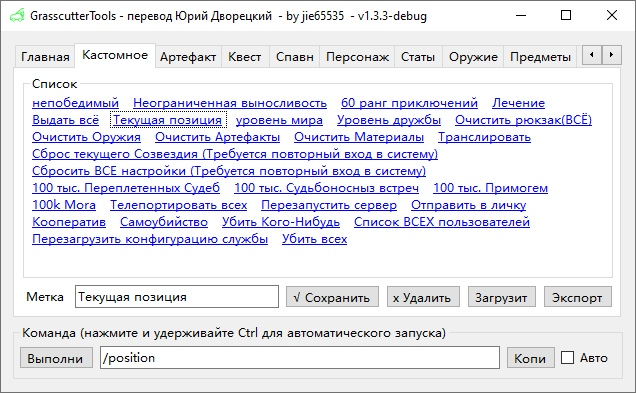Screen dimensions: 636x393
Task: Click Очистить Артефакты link
Action: pyautogui.click(x=217, y=137)
